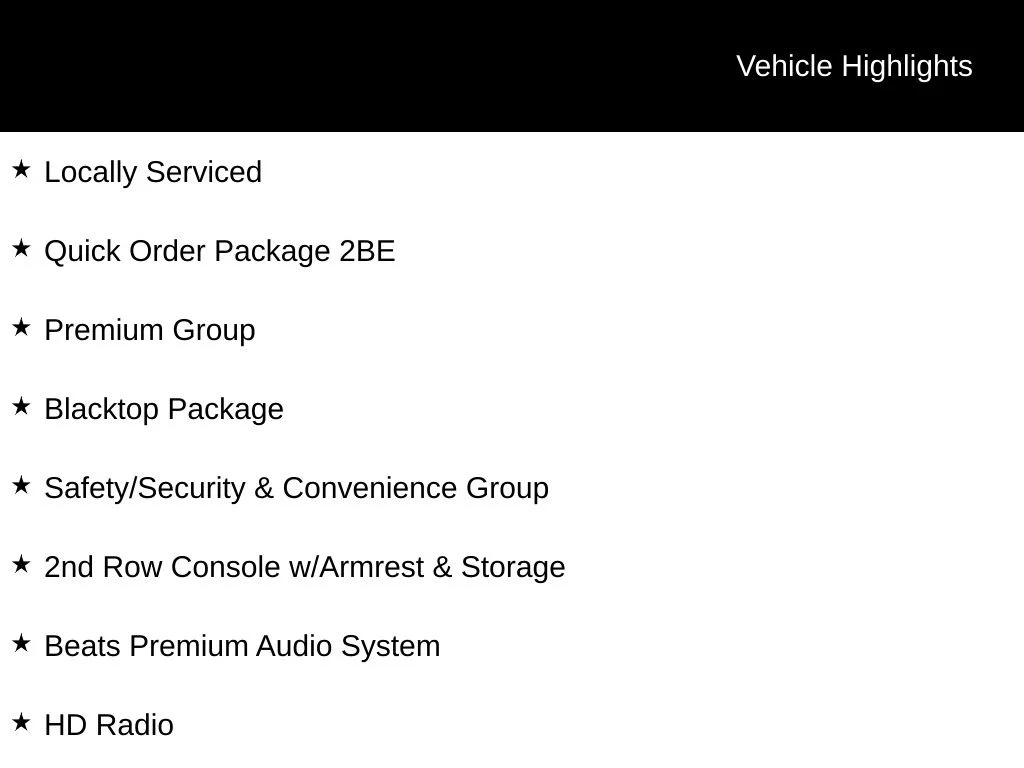Select the Premium Group highlight text
1024x768 pixels.
pyautogui.click(x=150, y=331)
